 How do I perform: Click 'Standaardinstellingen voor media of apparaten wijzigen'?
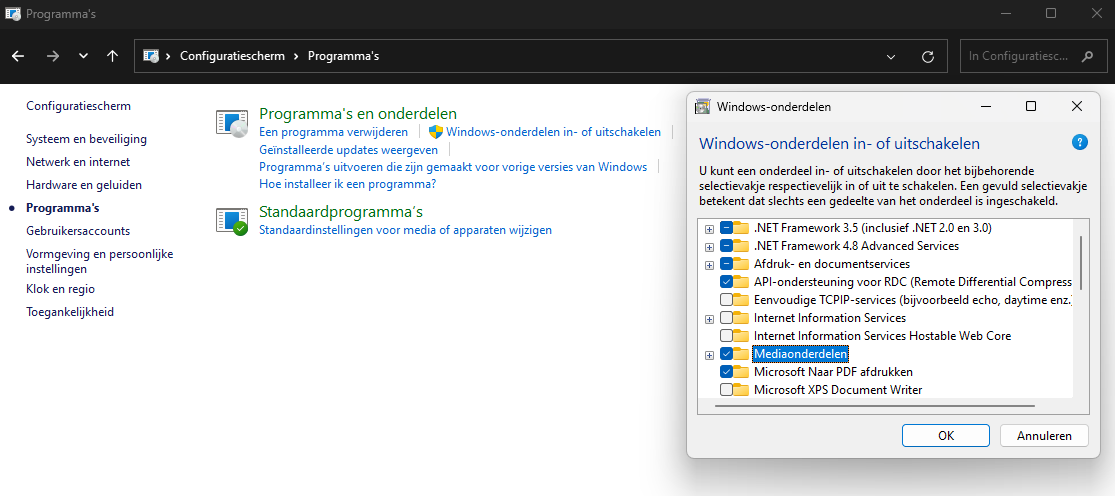[x=405, y=230]
